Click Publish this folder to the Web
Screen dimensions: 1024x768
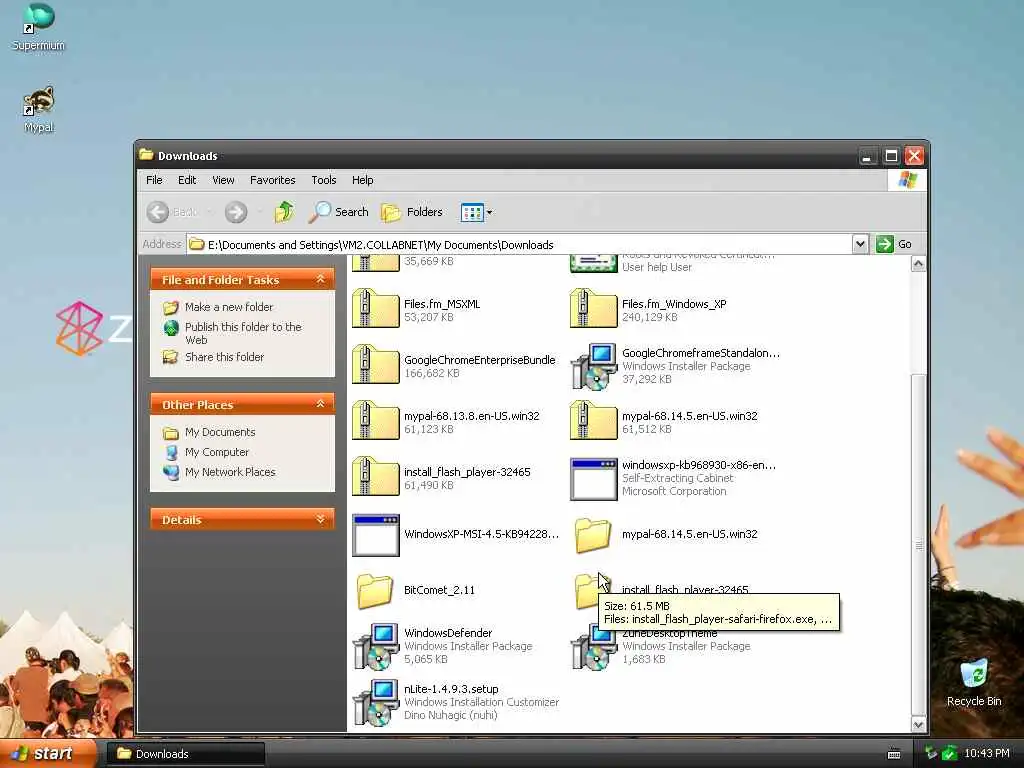click(x=243, y=333)
